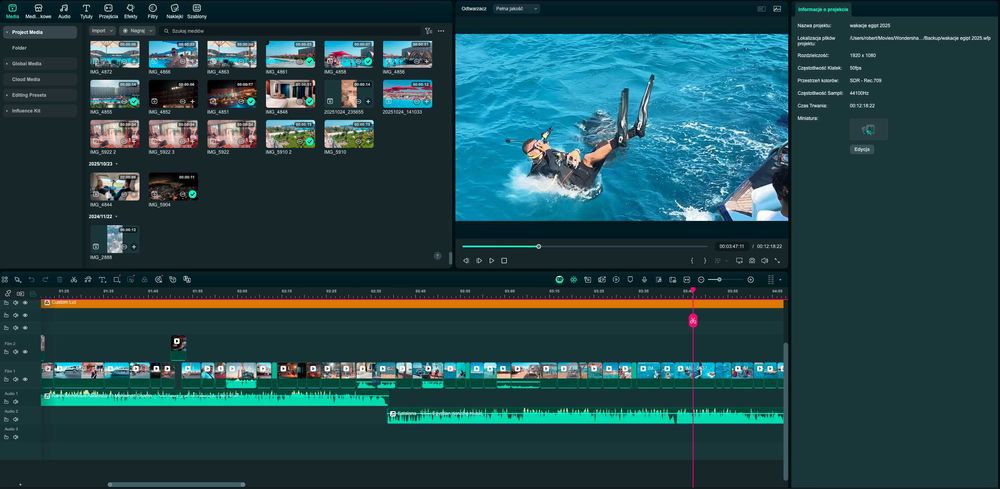Expand the Global Media section
Screen dimensions: 1000x489
(6, 64)
